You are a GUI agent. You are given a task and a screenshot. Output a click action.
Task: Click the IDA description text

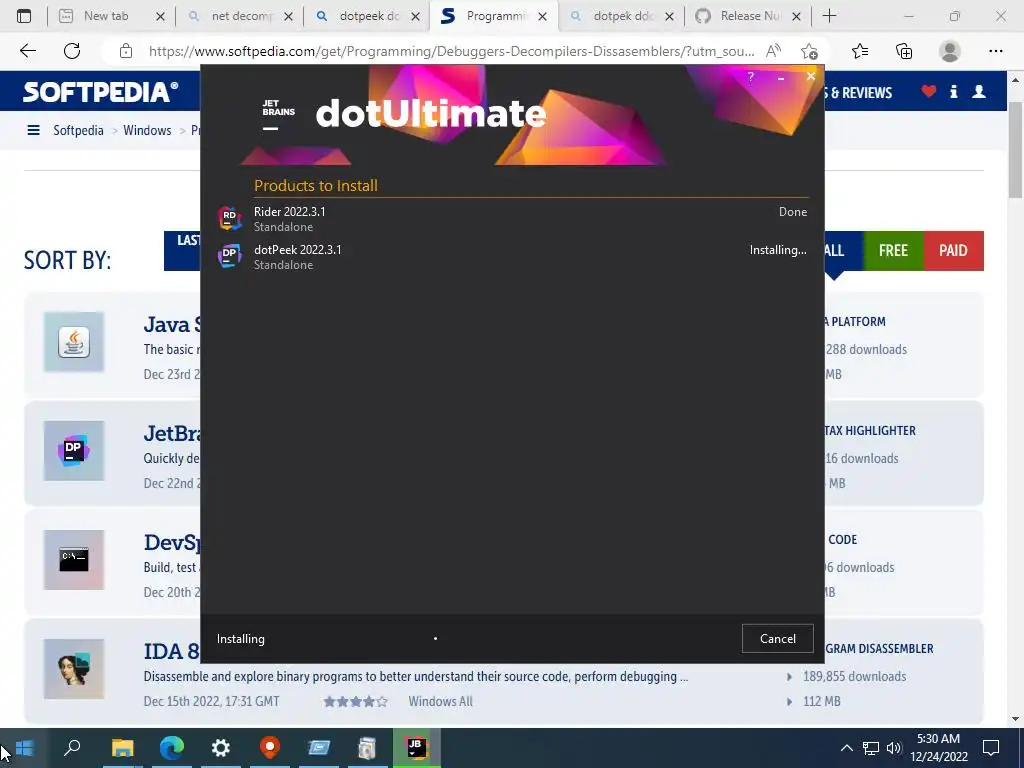click(415, 677)
